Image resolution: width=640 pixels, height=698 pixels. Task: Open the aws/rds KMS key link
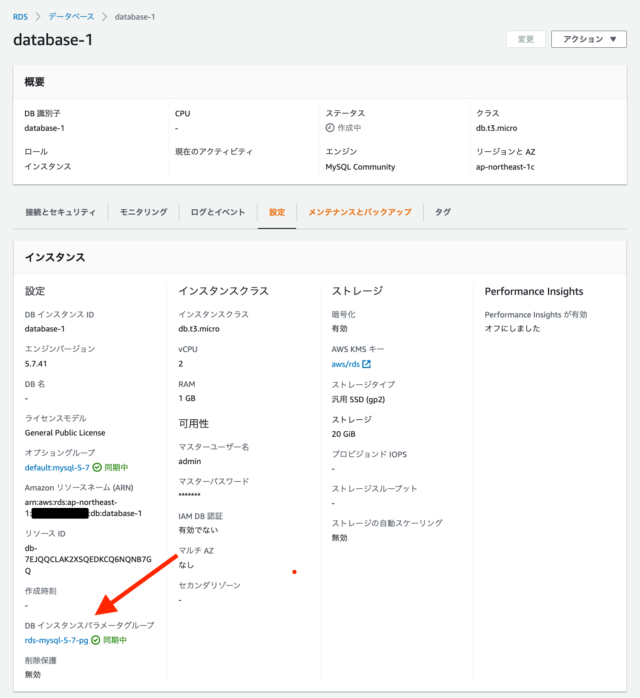point(345,364)
